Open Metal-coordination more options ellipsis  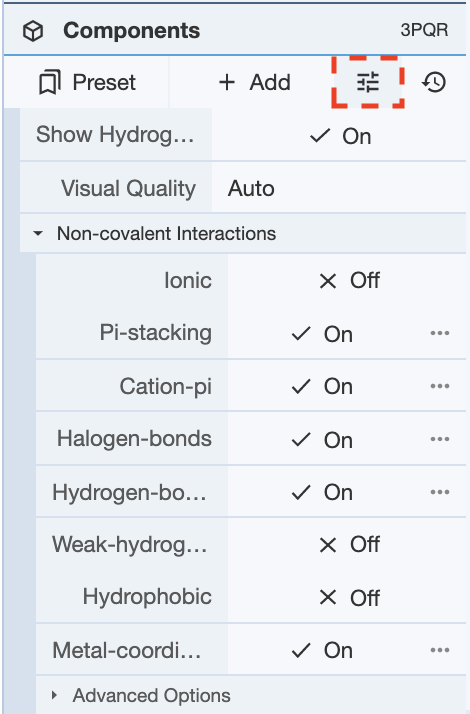coord(439,650)
